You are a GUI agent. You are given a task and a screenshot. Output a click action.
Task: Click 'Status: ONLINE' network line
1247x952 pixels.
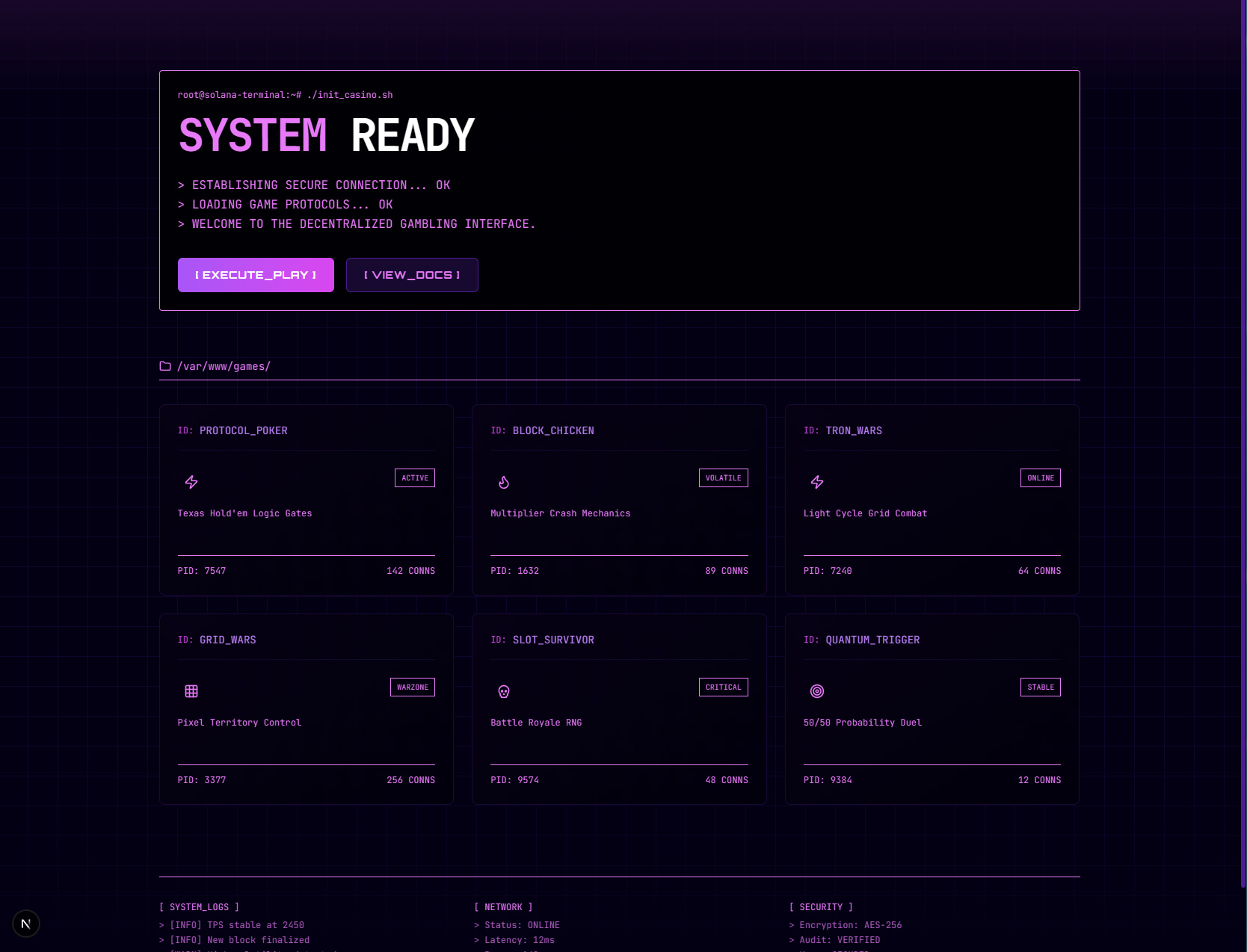click(x=517, y=925)
